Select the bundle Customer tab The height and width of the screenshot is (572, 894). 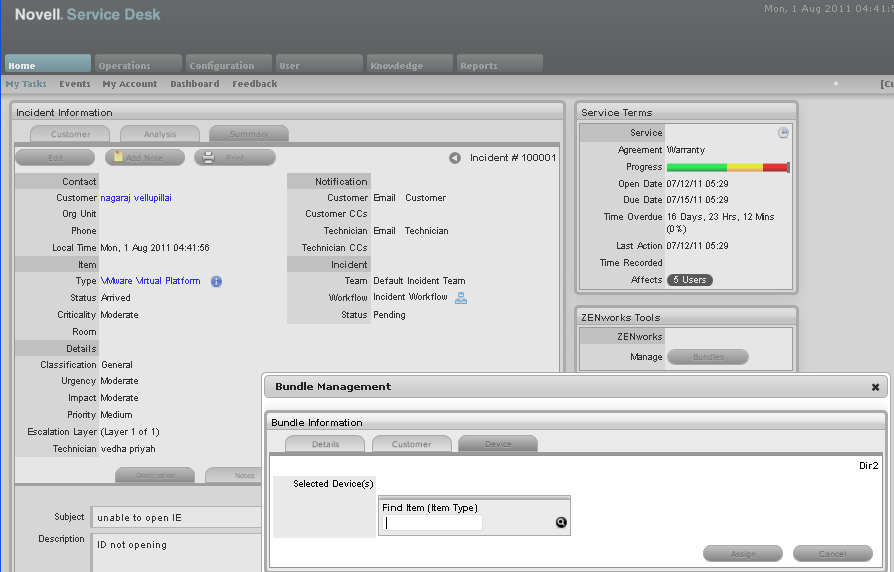pos(412,444)
